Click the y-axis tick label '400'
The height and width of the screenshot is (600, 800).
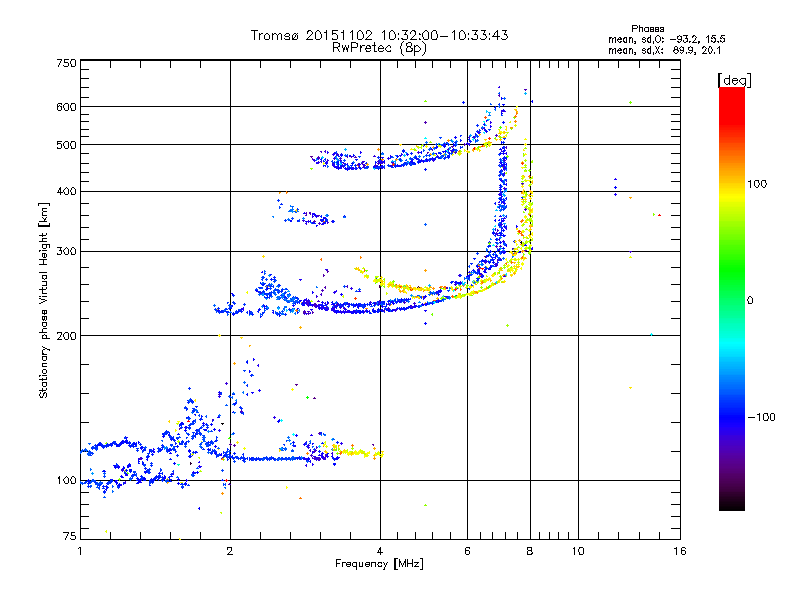tap(66, 192)
